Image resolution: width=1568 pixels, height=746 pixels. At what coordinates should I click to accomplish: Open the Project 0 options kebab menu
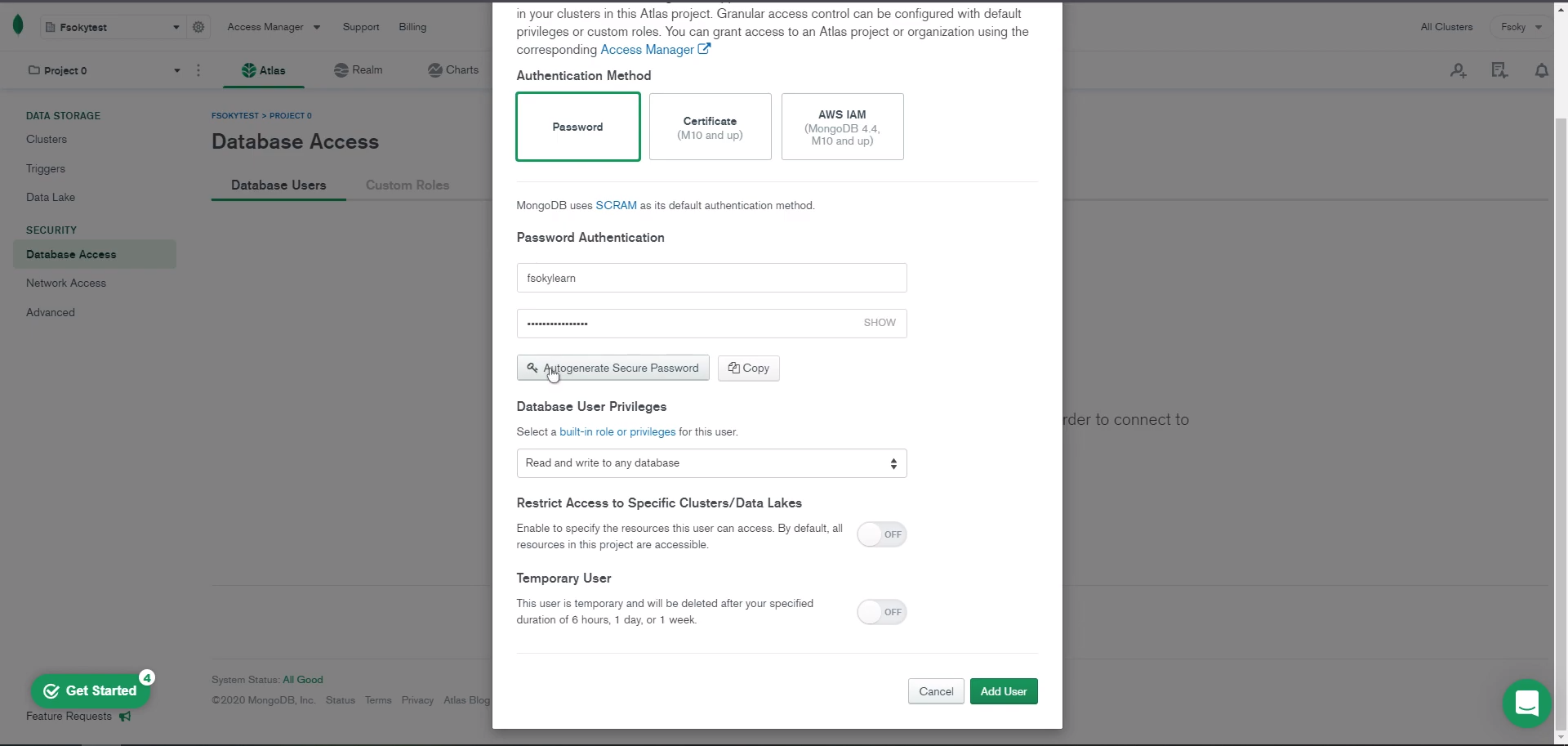(x=198, y=70)
